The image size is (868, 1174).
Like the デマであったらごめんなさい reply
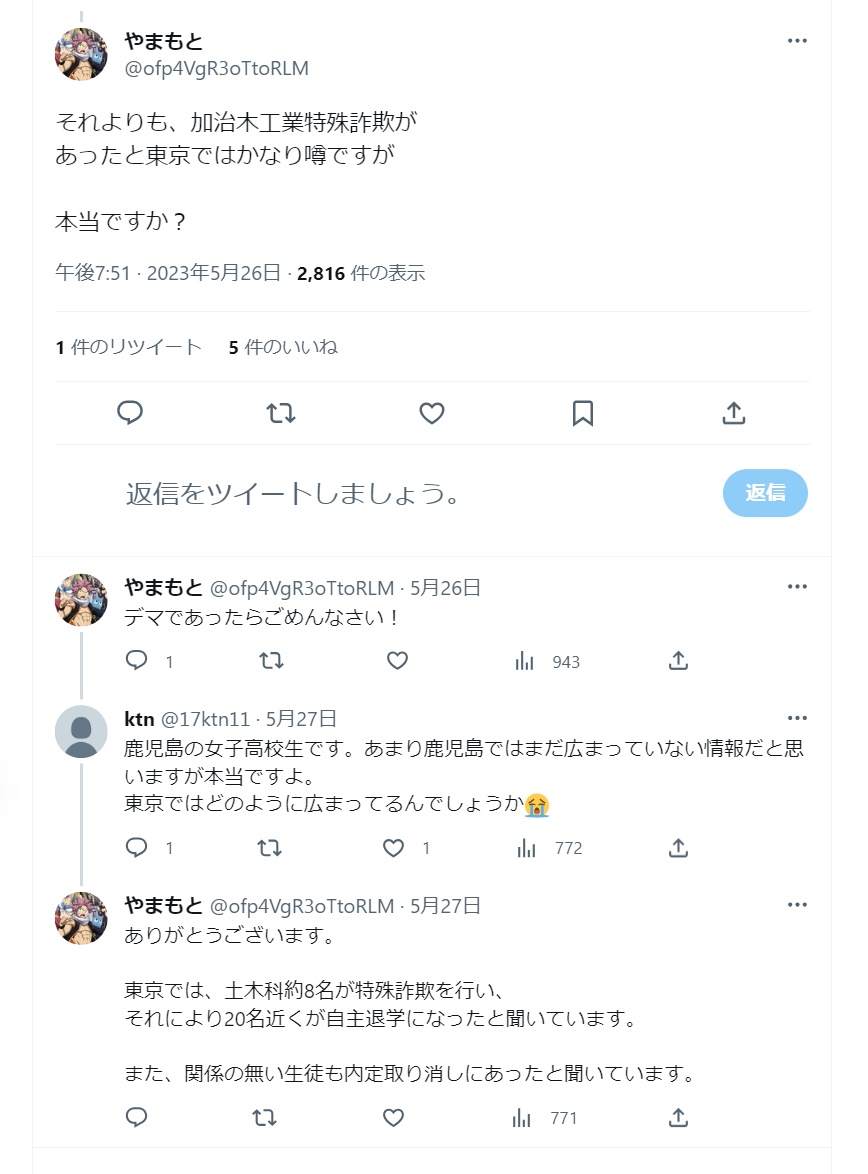[x=397, y=661]
